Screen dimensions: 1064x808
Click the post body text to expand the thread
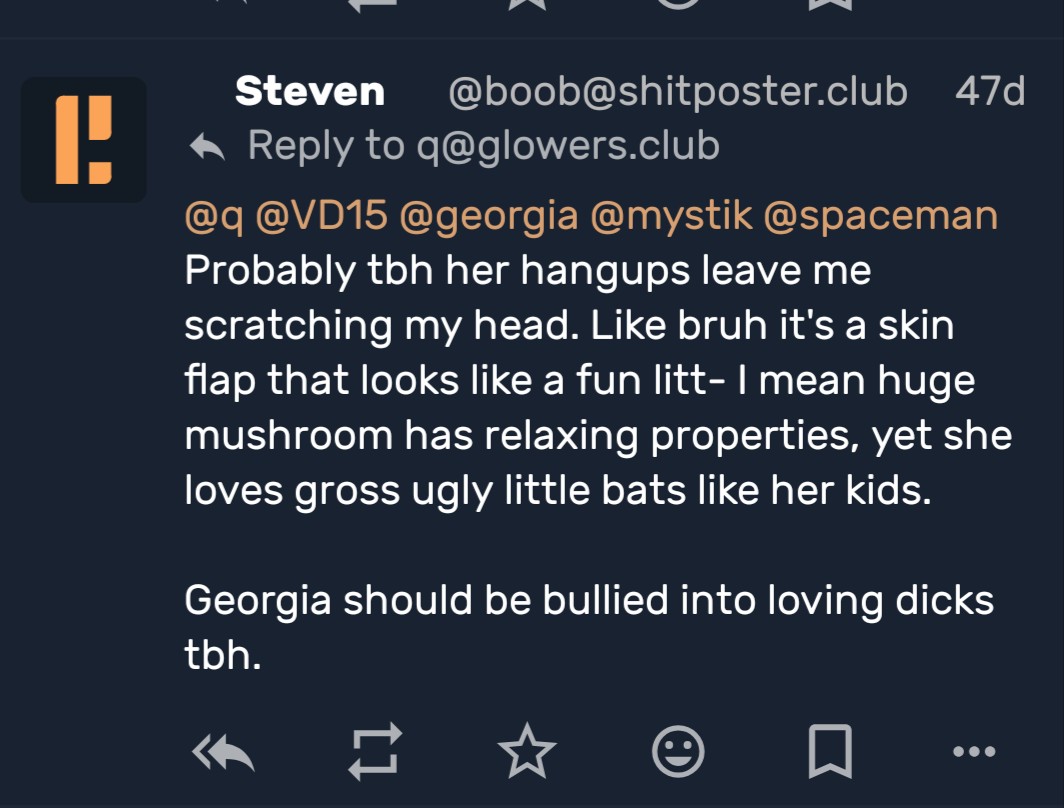point(580,435)
